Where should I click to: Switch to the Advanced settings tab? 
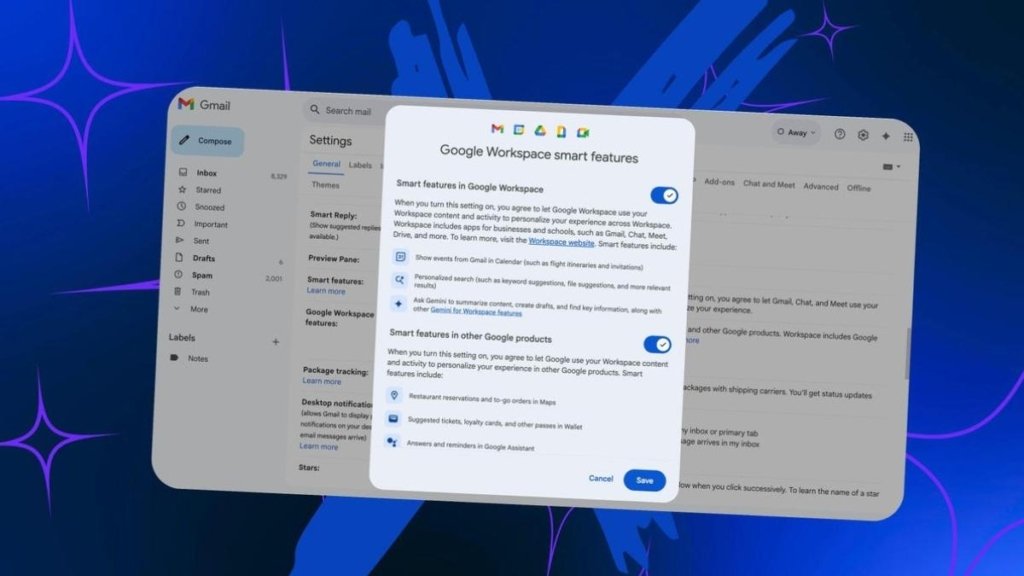[x=820, y=186]
